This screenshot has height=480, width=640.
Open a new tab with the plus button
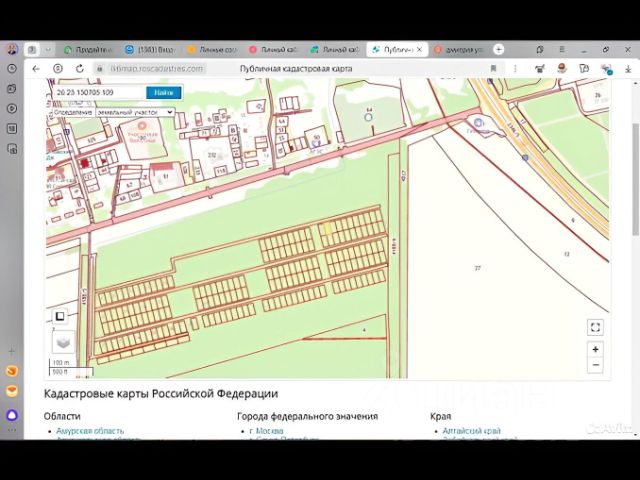pos(498,49)
